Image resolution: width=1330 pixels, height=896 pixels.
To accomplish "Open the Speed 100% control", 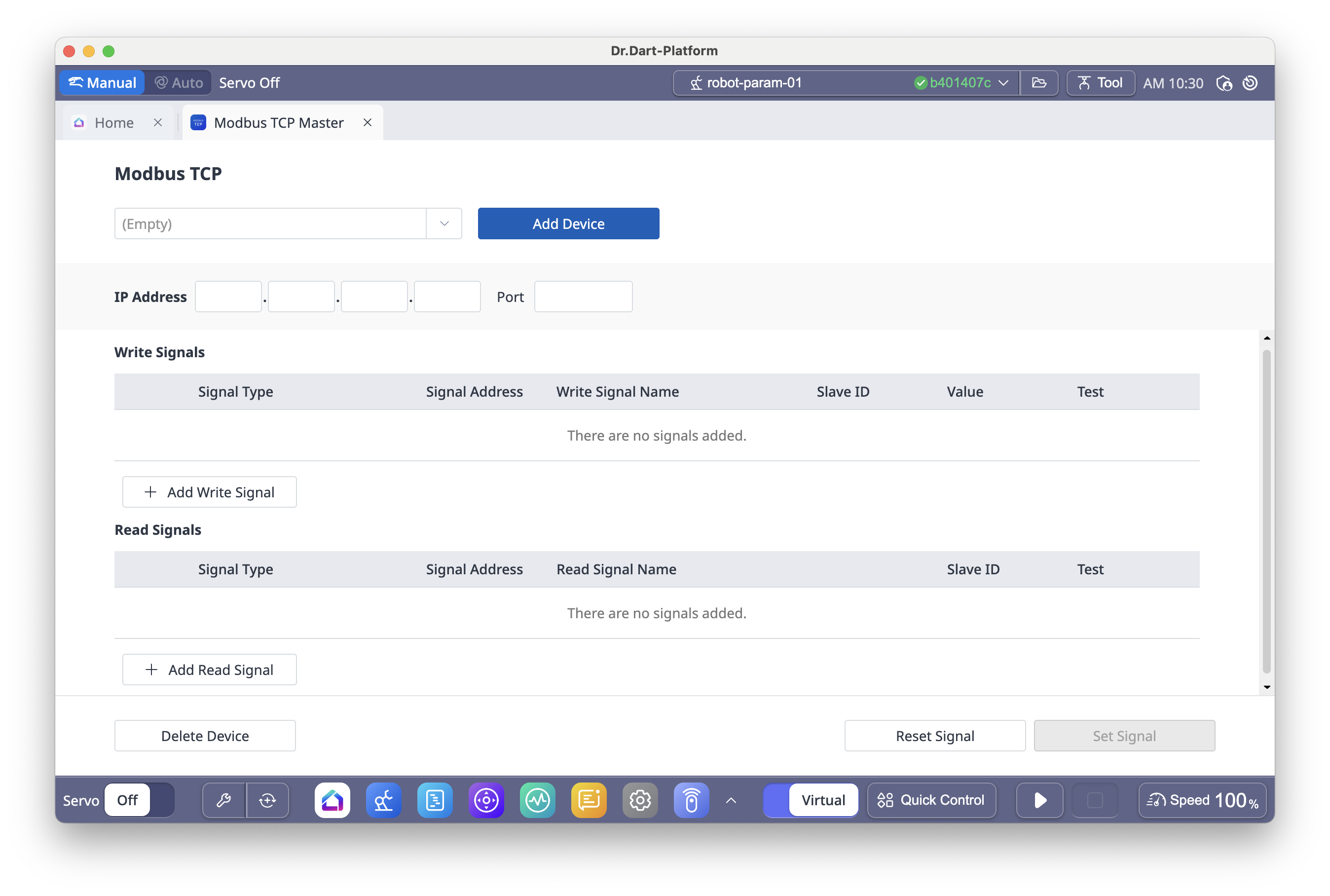I will 1202,800.
